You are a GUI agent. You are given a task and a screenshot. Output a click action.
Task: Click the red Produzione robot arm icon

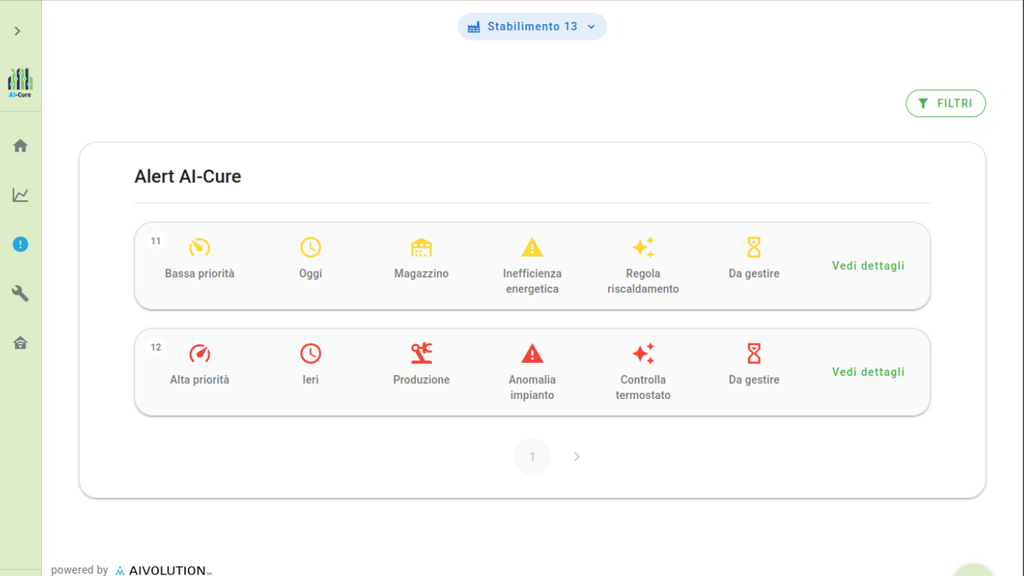pos(421,353)
